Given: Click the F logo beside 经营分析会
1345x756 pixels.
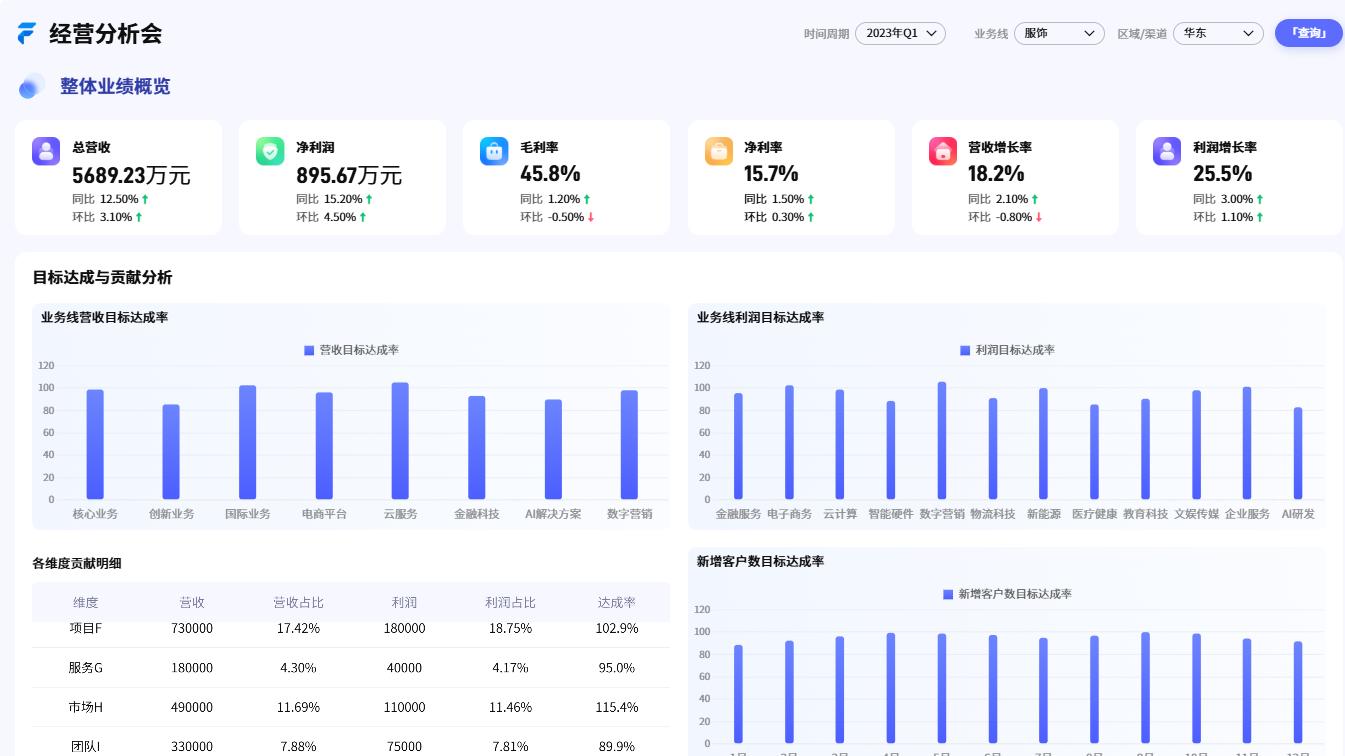Looking at the screenshot, I should 26,33.
